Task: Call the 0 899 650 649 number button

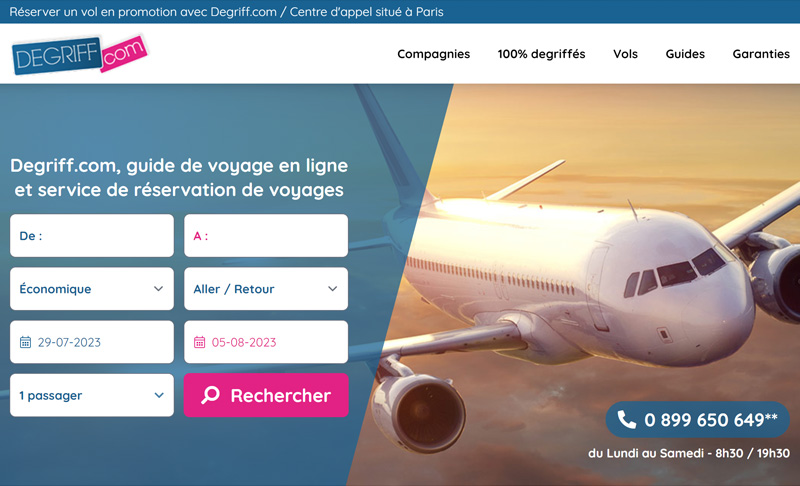Action: pyautogui.click(x=697, y=420)
